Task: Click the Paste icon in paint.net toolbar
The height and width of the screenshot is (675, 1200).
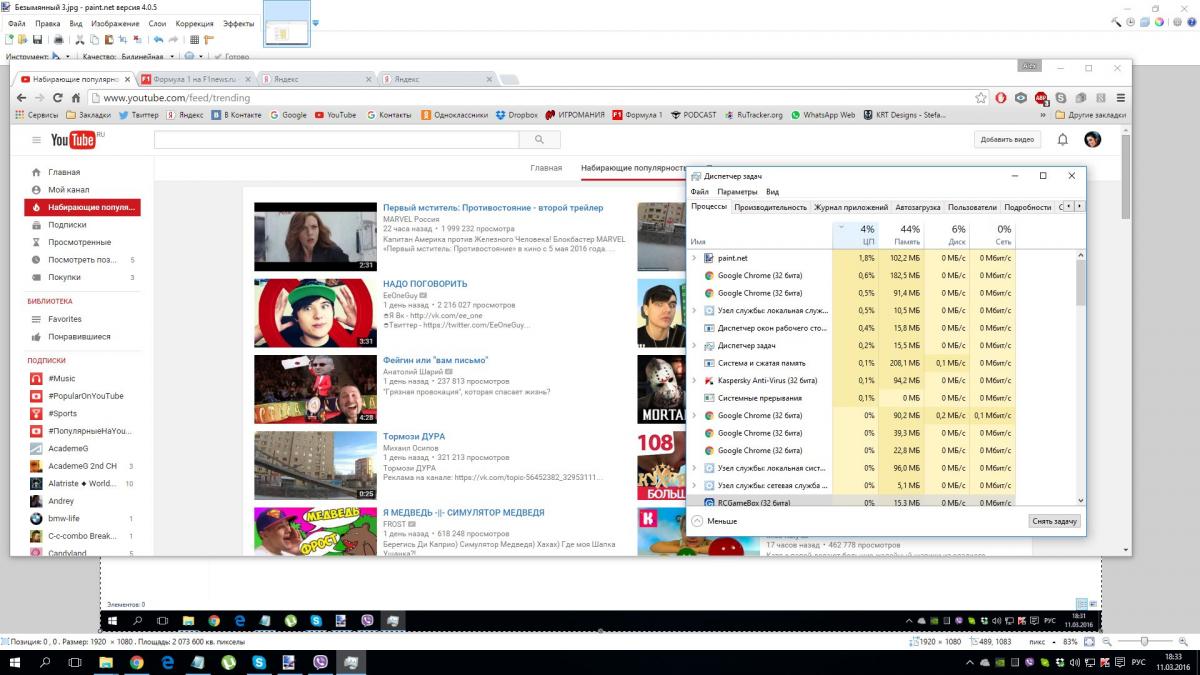Action: (x=108, y=40)
